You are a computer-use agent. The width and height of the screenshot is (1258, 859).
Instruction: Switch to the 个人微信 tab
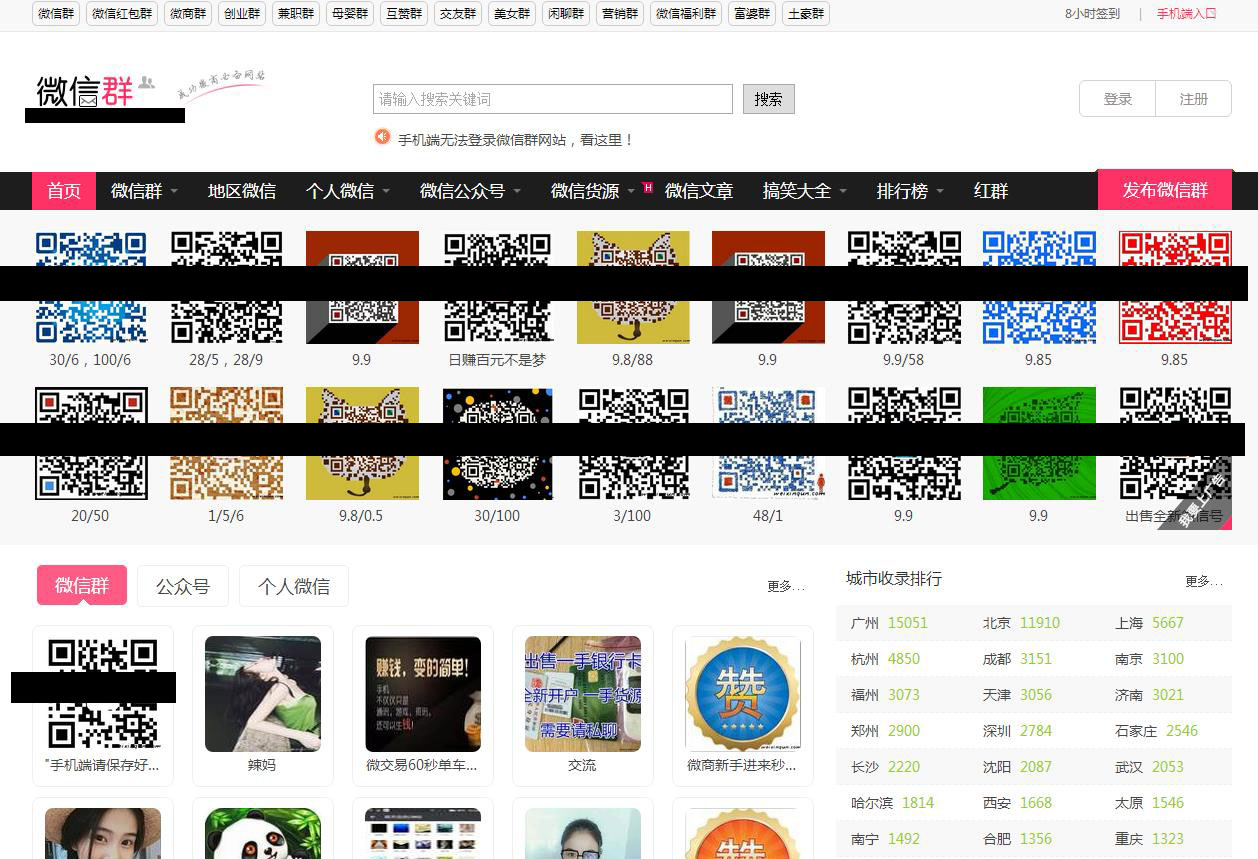[293, 587]
